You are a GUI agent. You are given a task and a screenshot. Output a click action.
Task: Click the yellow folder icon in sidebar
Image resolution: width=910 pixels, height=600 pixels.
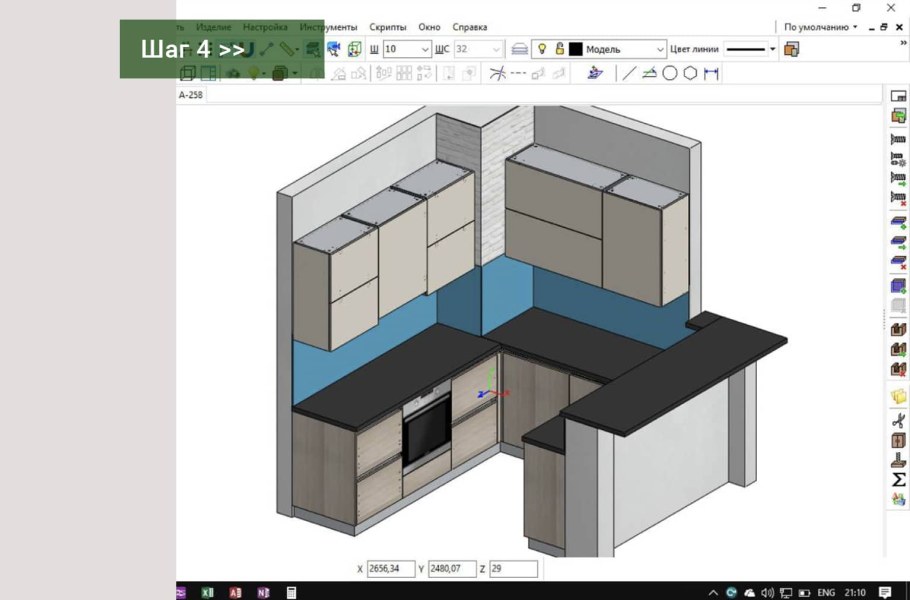click(898, 397)
